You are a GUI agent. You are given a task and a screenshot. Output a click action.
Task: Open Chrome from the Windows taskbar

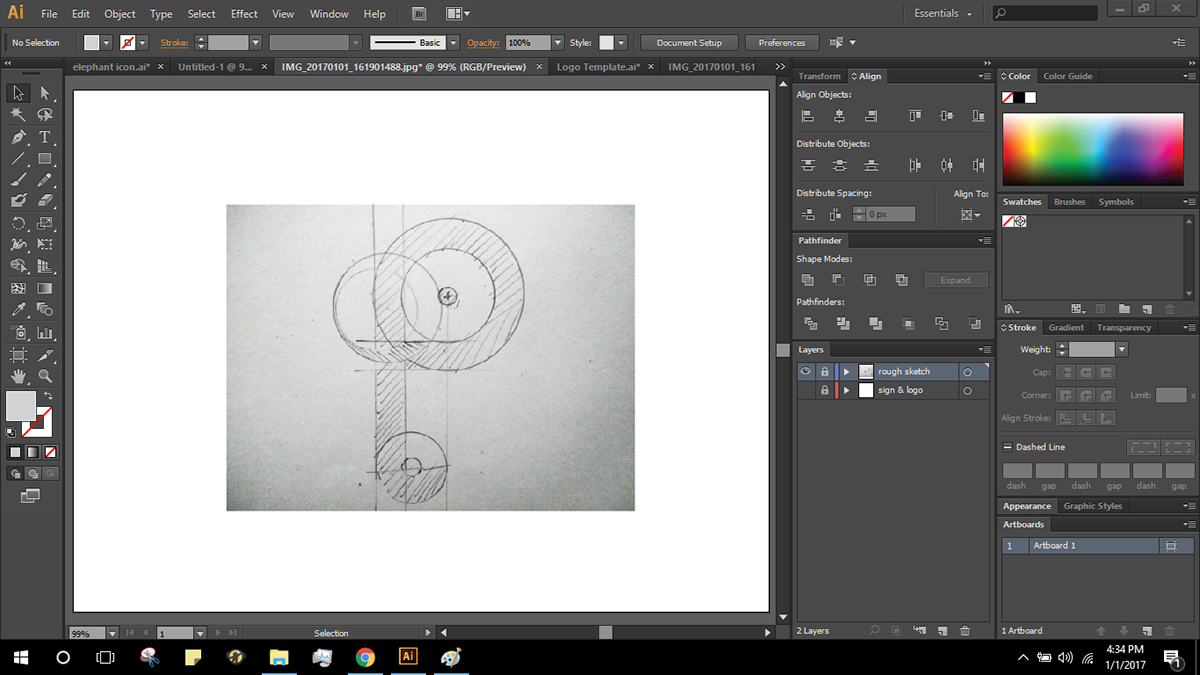click(x=365, y=657)
